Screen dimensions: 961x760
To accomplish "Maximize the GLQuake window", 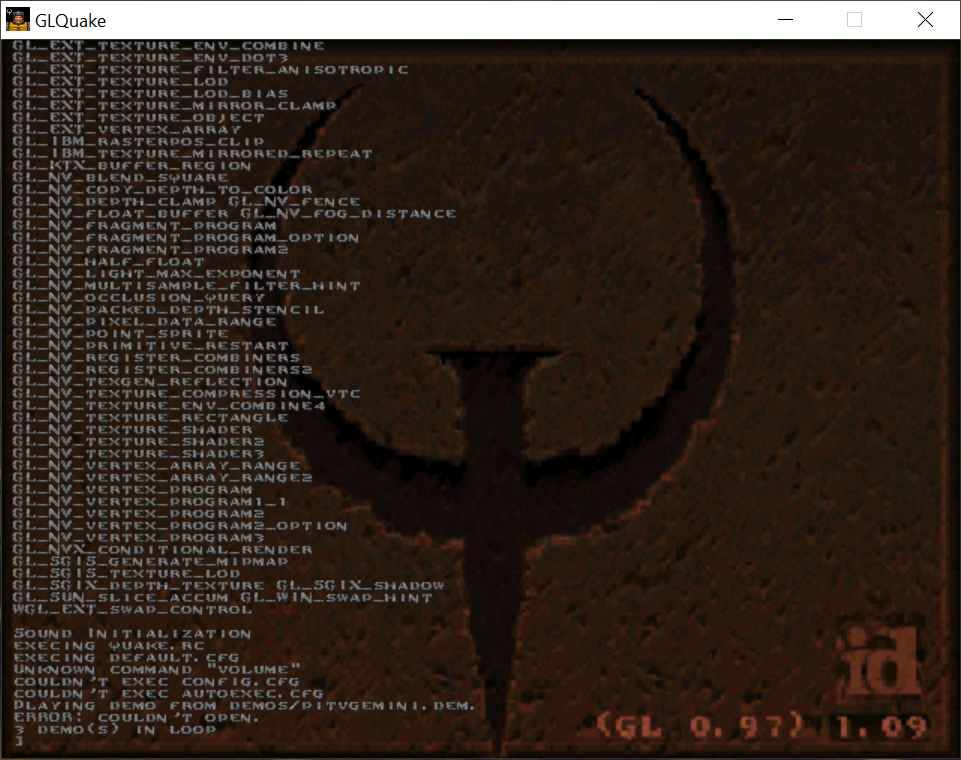I will [854, 20].
